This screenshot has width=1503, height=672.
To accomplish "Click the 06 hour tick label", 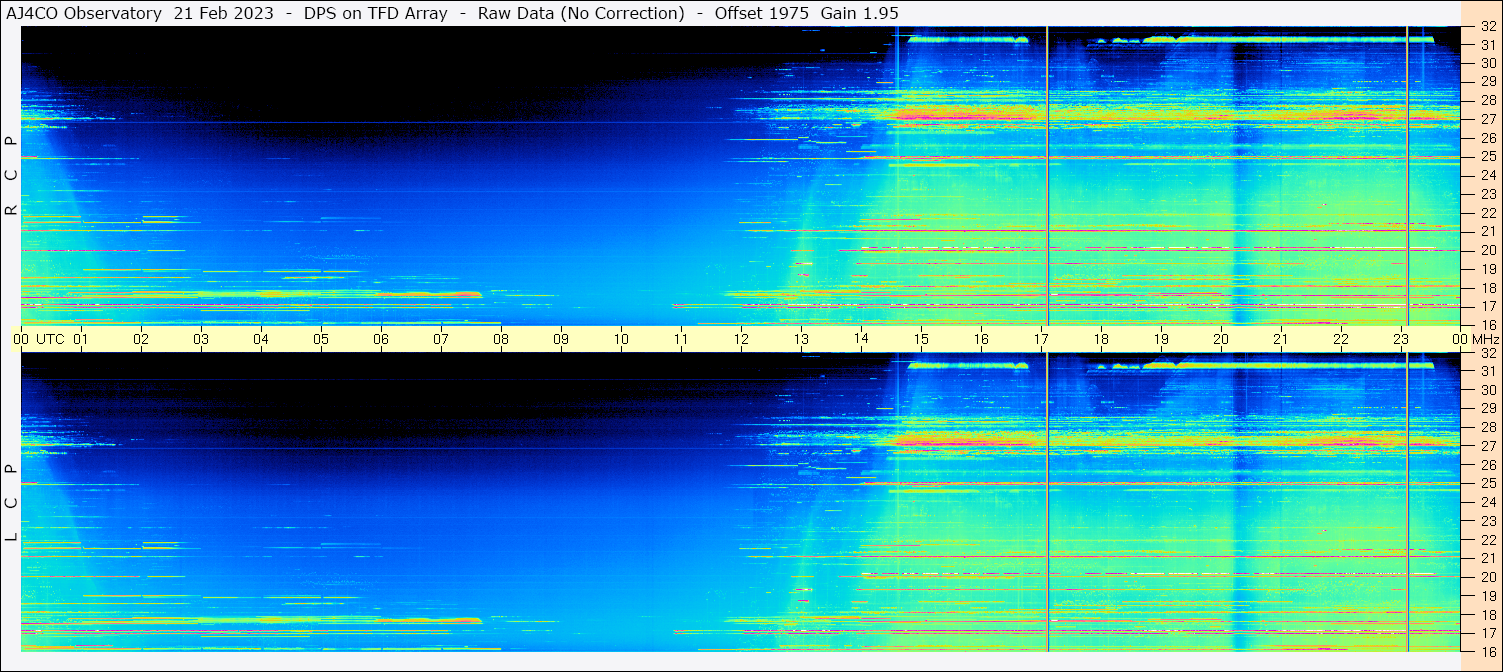I will 381,339.
